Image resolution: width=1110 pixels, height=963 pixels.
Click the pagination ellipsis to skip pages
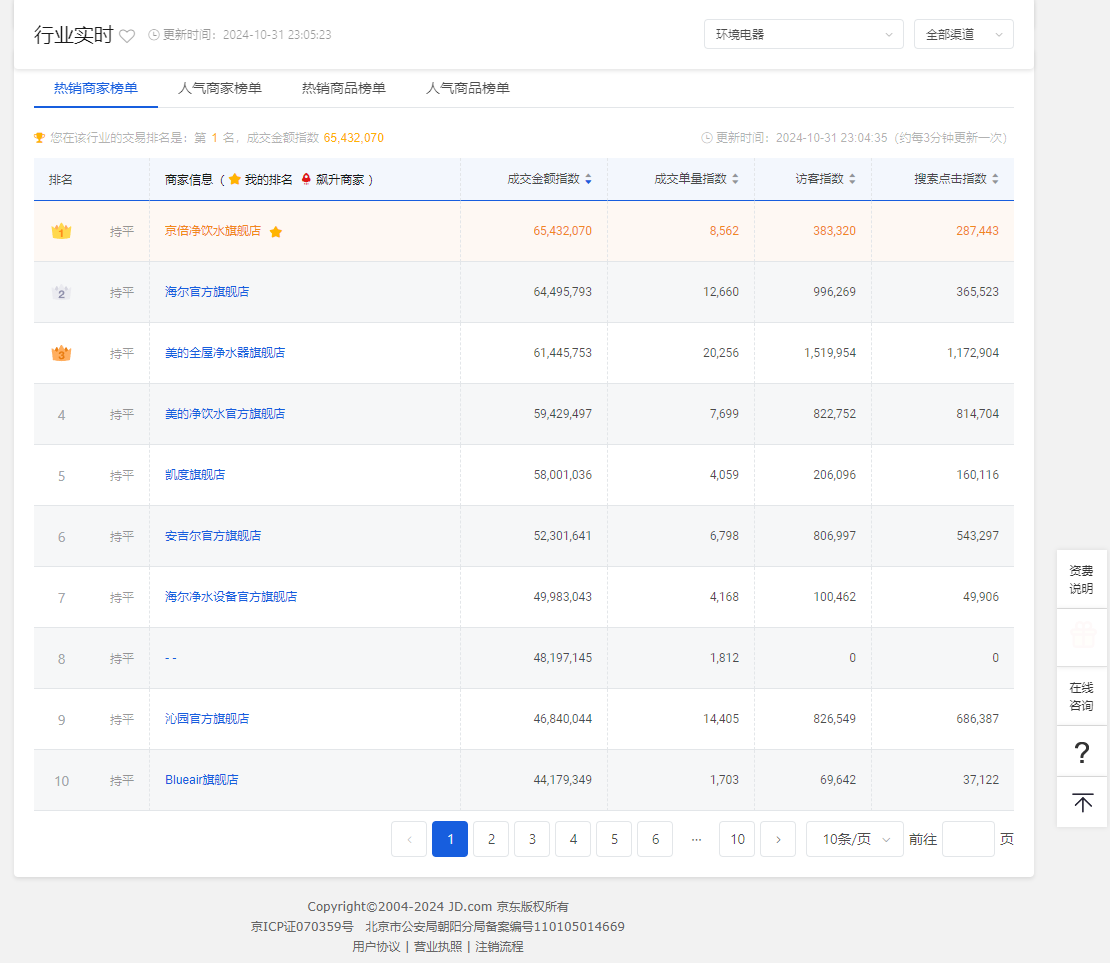(697, 839)
